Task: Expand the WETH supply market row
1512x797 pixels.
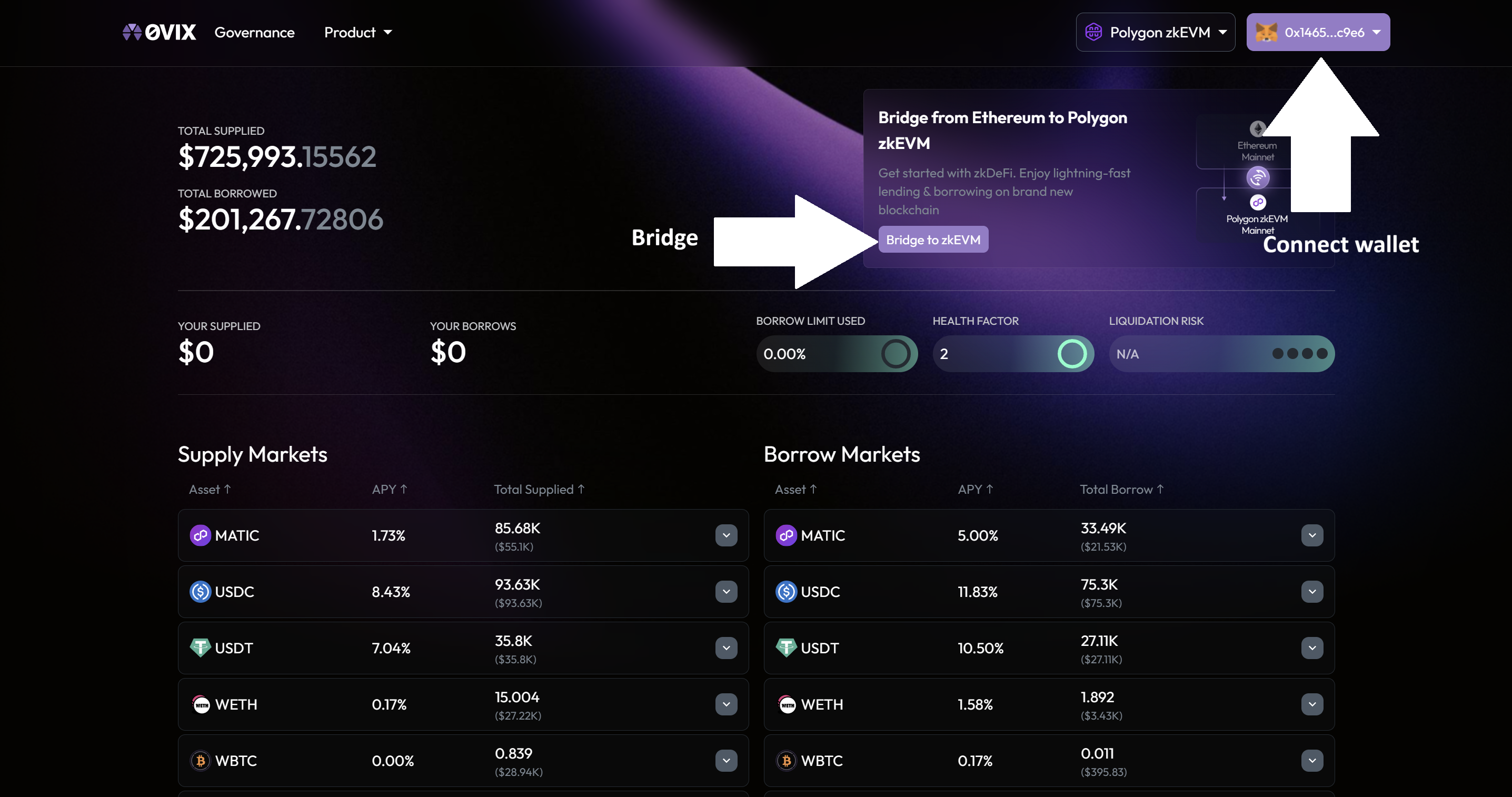Action: (x=726, y=704)
